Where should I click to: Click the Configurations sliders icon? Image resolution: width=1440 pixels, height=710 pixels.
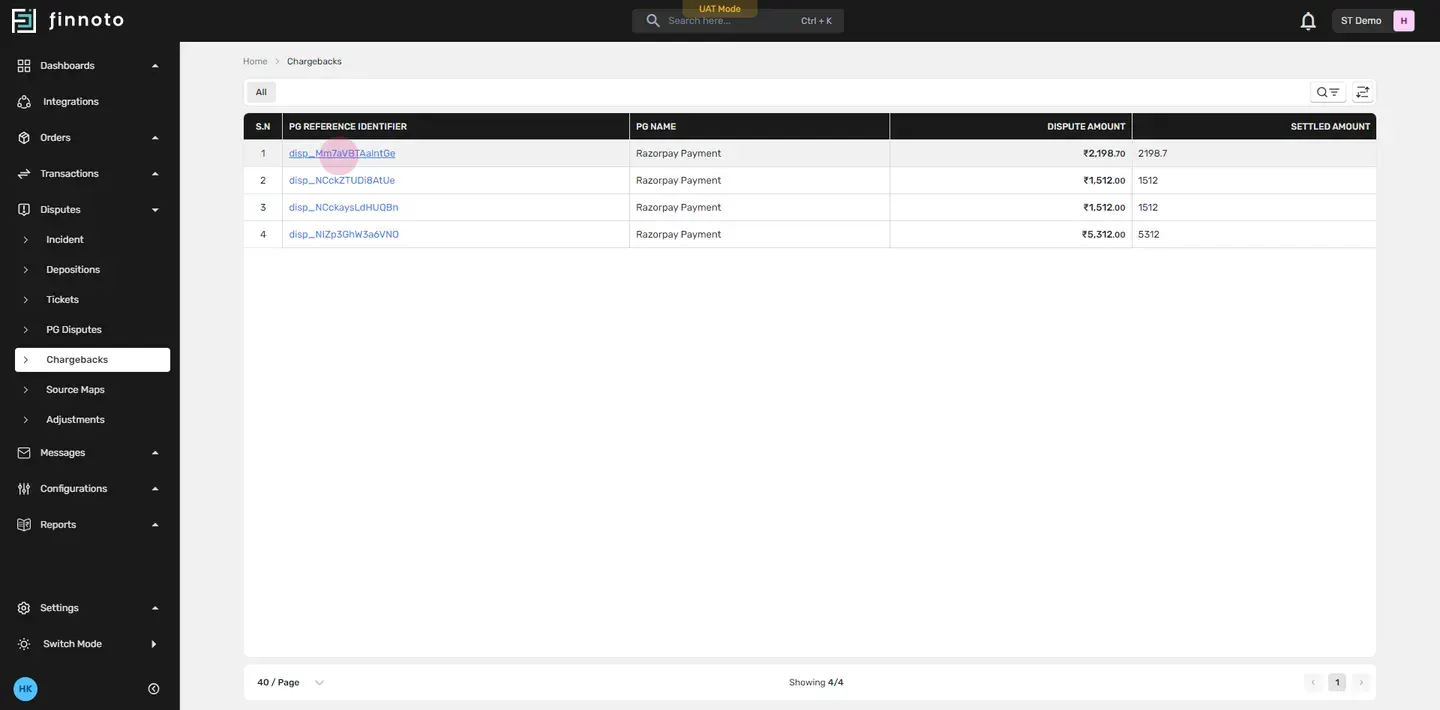tap(24, 489)
